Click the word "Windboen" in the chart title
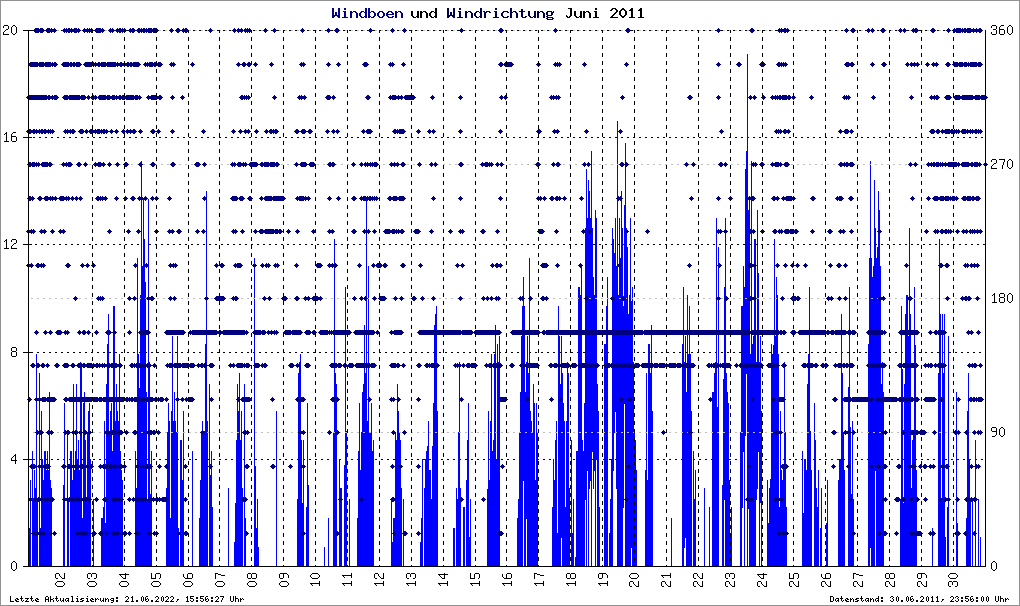 click(x=367, y=14)
